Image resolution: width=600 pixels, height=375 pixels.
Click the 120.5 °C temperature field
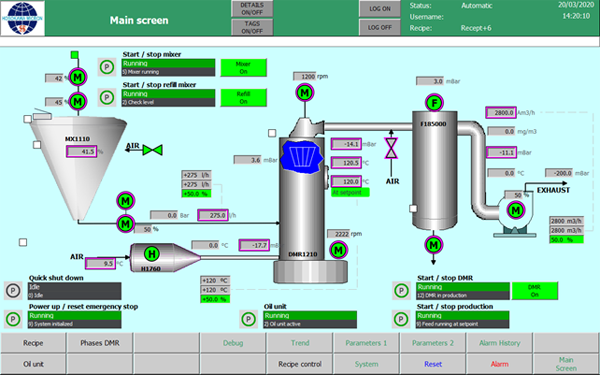(x=346, y=163)
